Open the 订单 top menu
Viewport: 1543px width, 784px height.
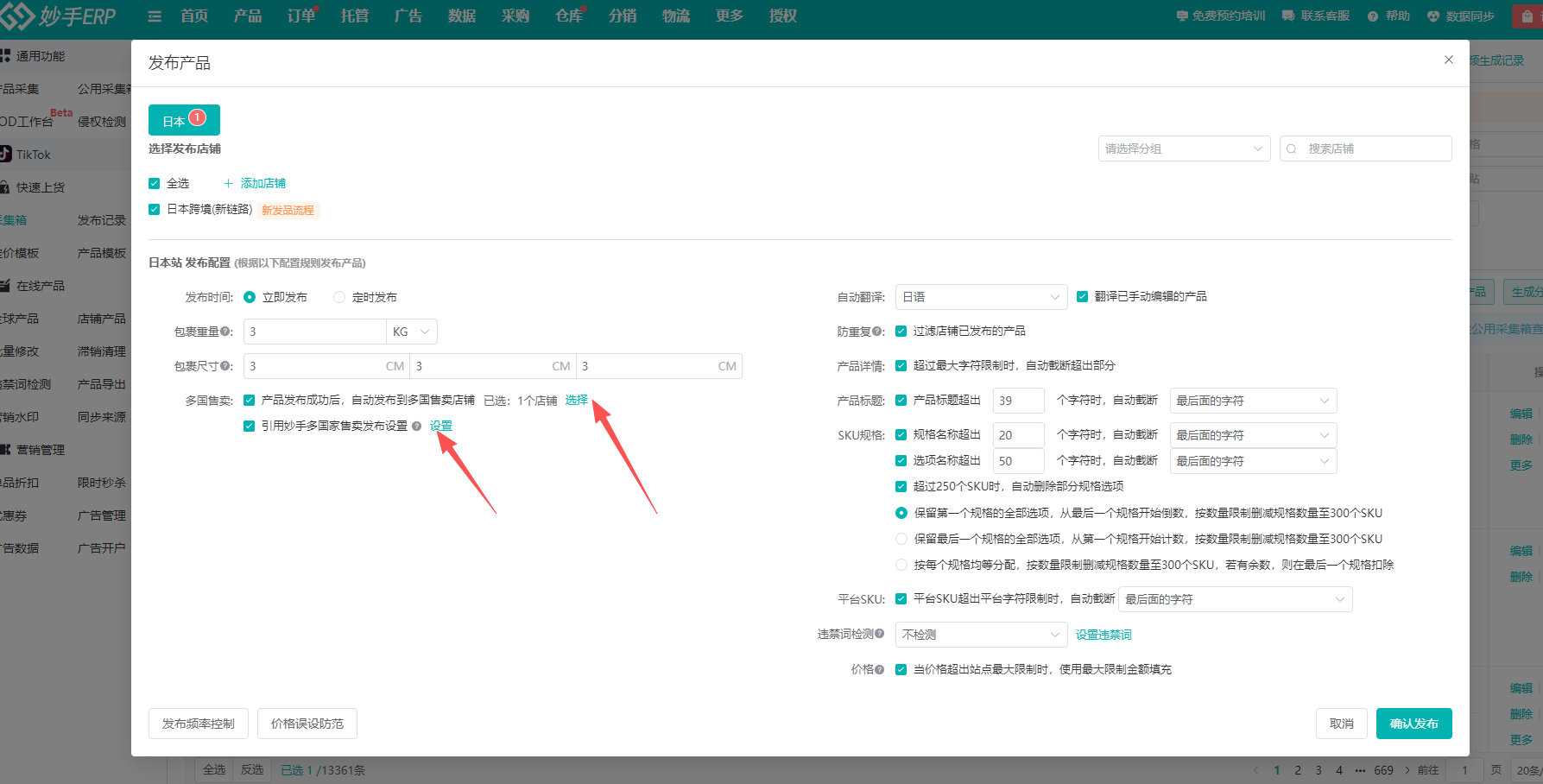pos(301,16)
